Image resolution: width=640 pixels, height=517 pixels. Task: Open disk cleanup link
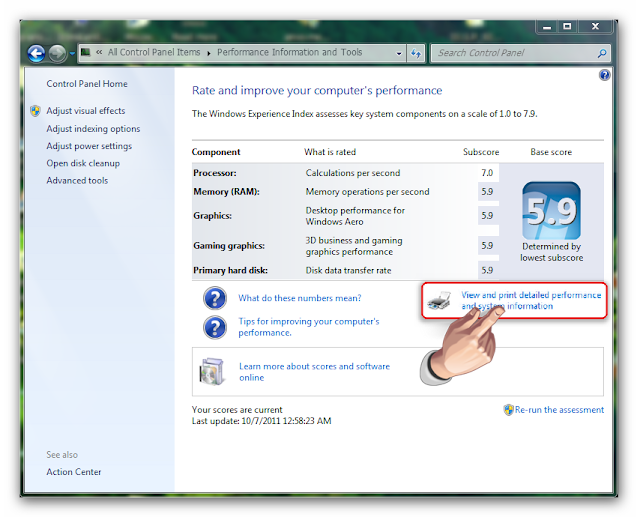[x=83, y=163]
